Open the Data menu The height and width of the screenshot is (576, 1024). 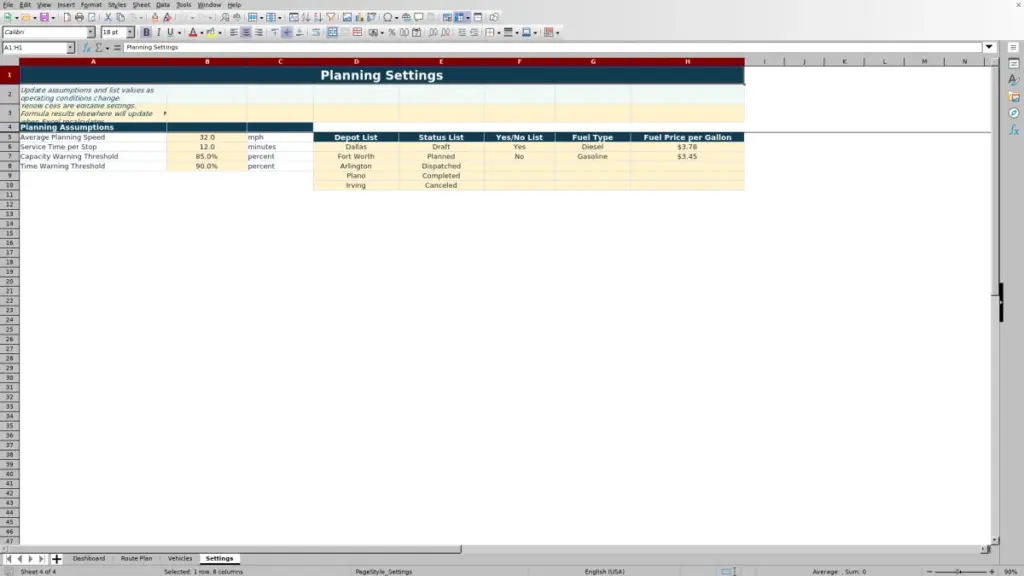pos(163,5)
